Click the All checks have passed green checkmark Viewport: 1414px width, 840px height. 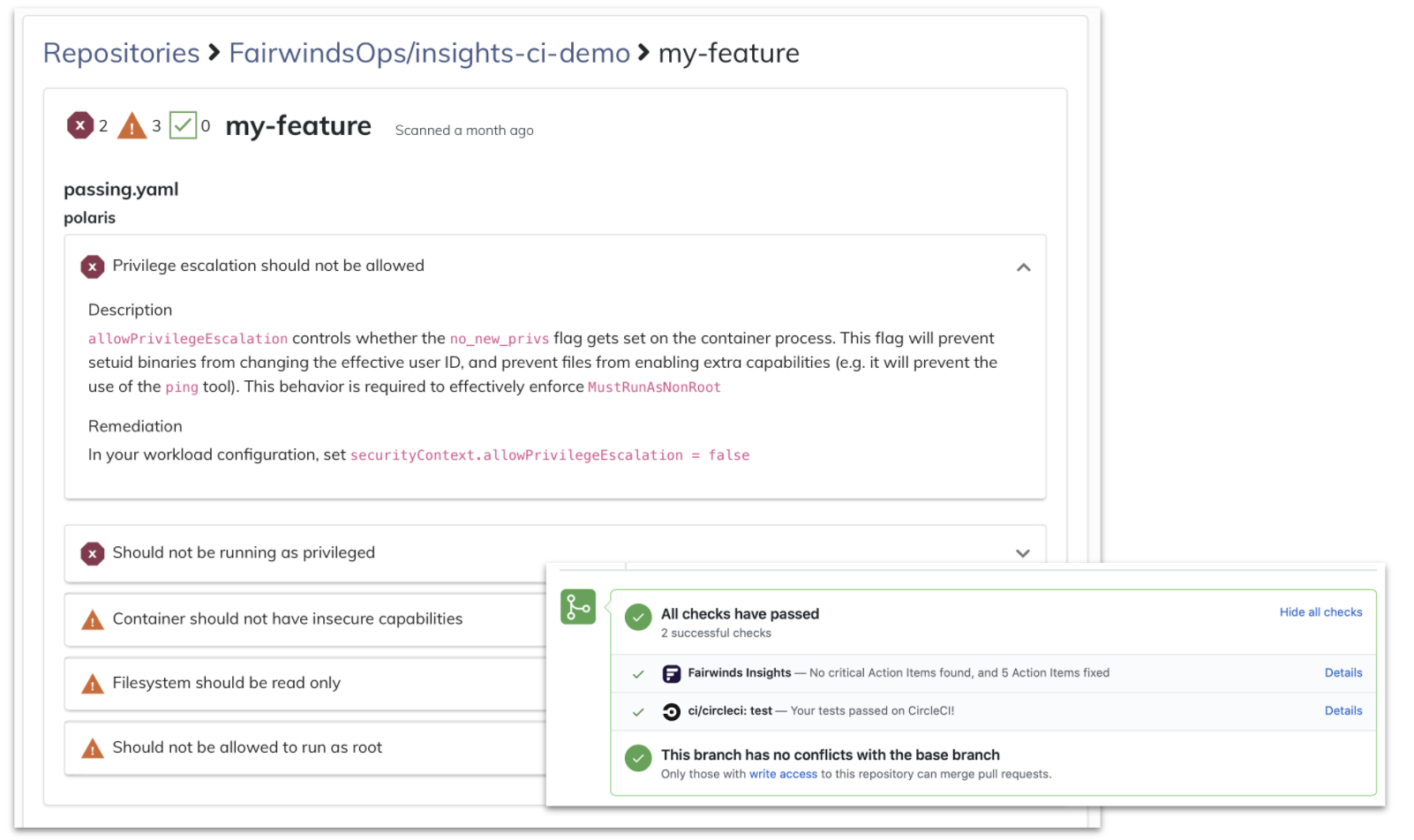click(638, 618)
